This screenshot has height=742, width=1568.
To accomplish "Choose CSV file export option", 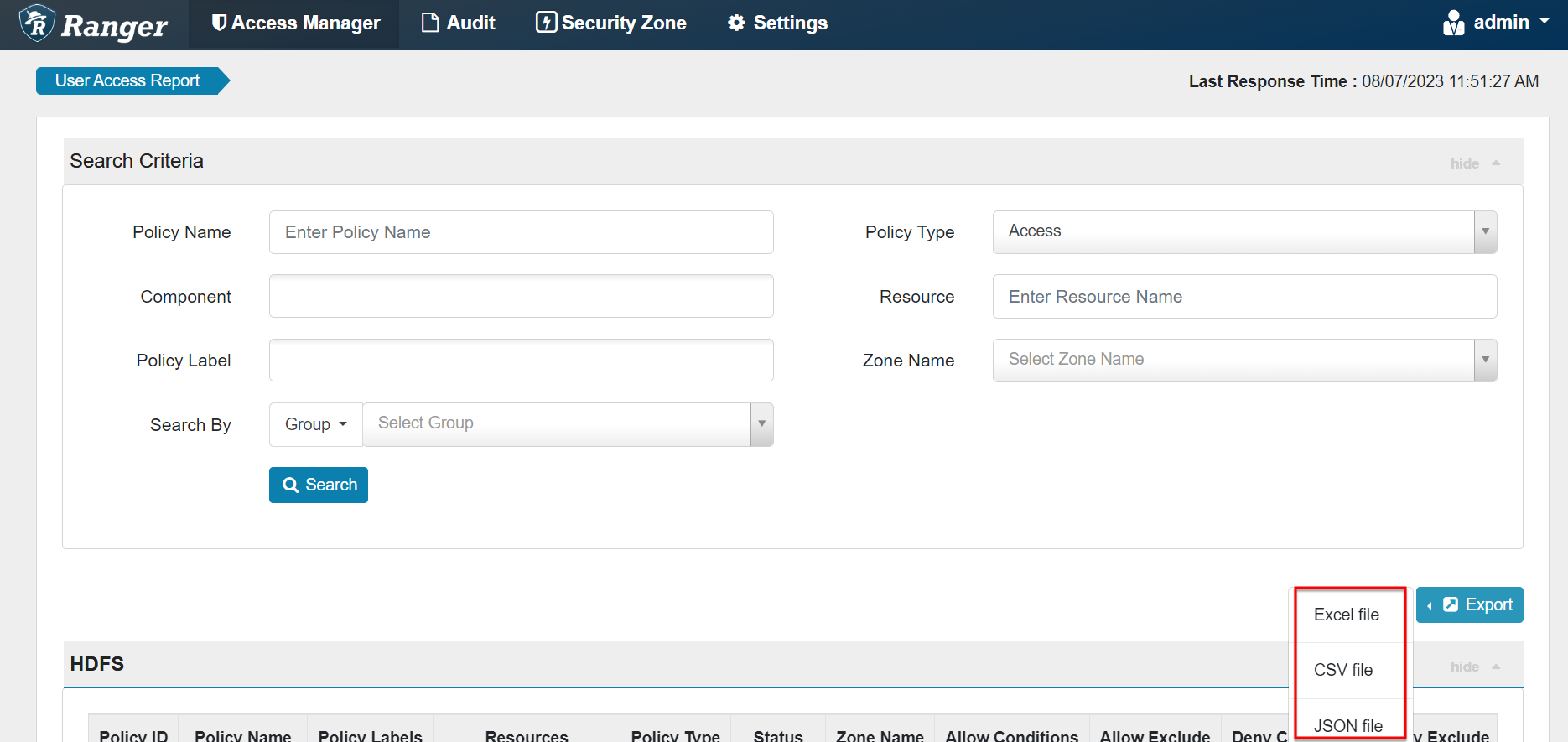I will click(x=1343, y=670).
